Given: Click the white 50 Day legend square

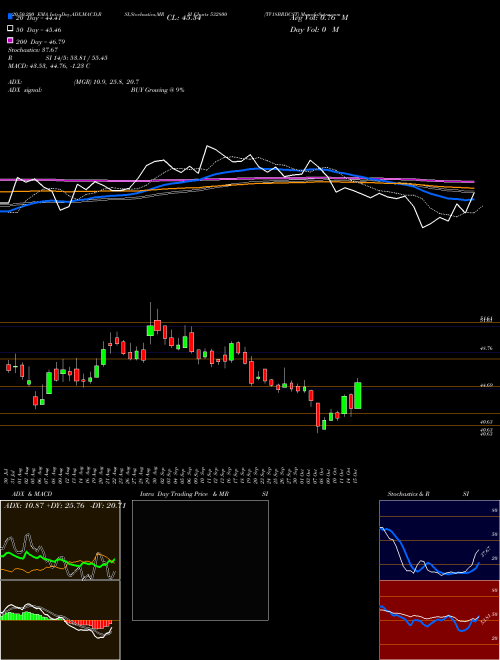Looking at the screenshot, I should click(10, 29).
